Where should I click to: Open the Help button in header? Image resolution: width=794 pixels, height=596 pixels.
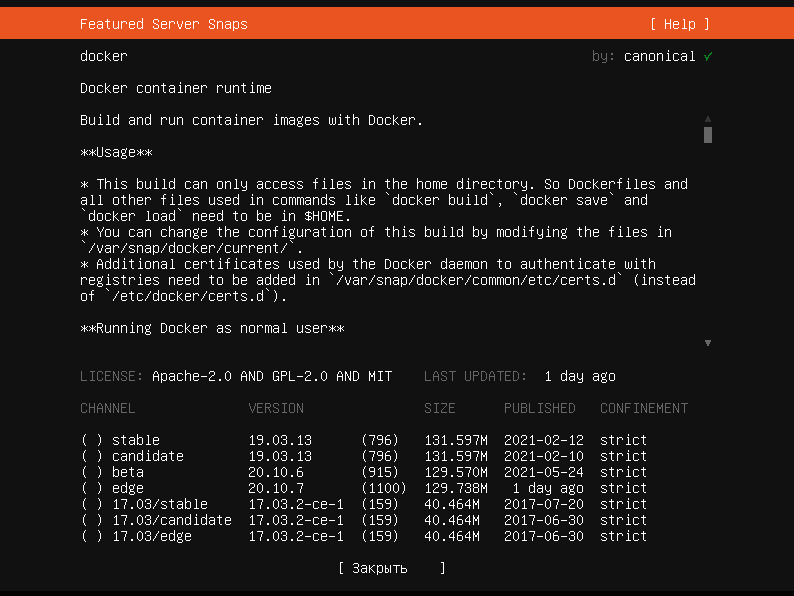tap(680, 24)
